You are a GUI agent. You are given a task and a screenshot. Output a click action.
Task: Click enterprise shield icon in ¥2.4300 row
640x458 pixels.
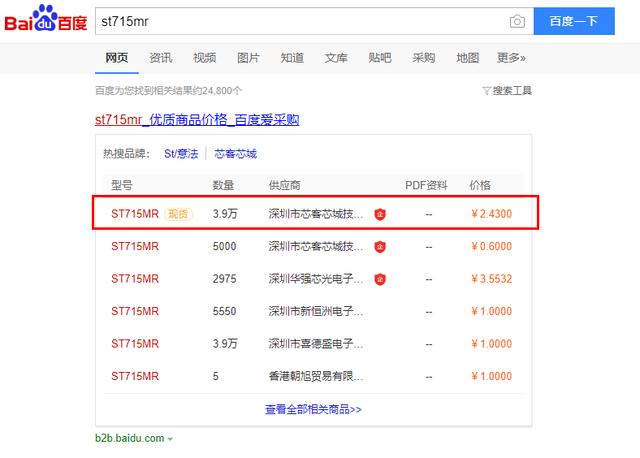(380, 214)
